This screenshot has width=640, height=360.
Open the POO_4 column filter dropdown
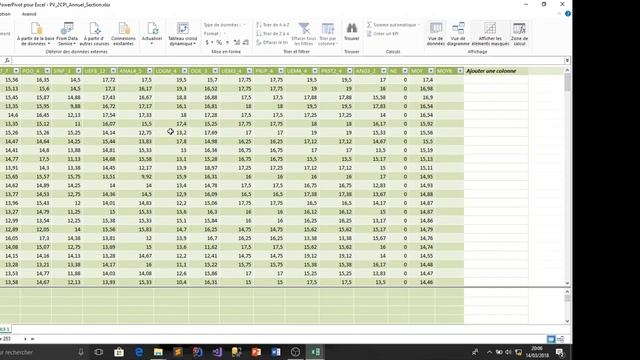point(47,71)
